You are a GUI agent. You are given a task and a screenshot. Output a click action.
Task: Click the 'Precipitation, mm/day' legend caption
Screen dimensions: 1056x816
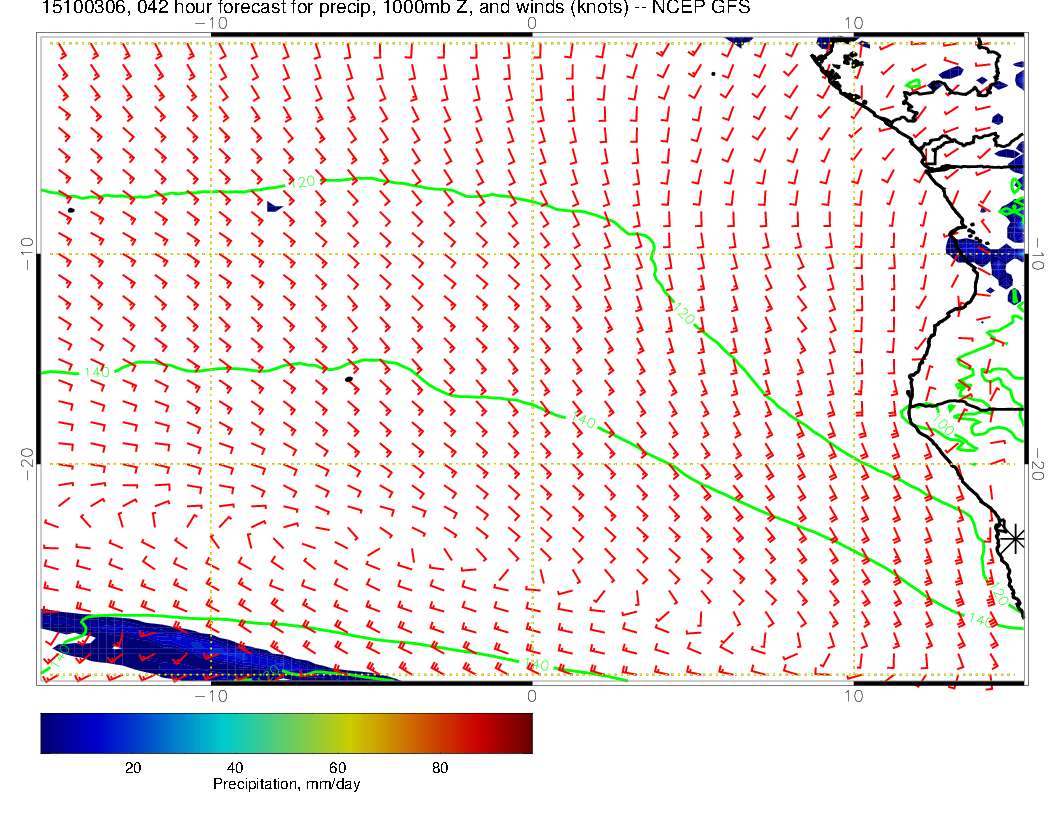coord(286,785)
